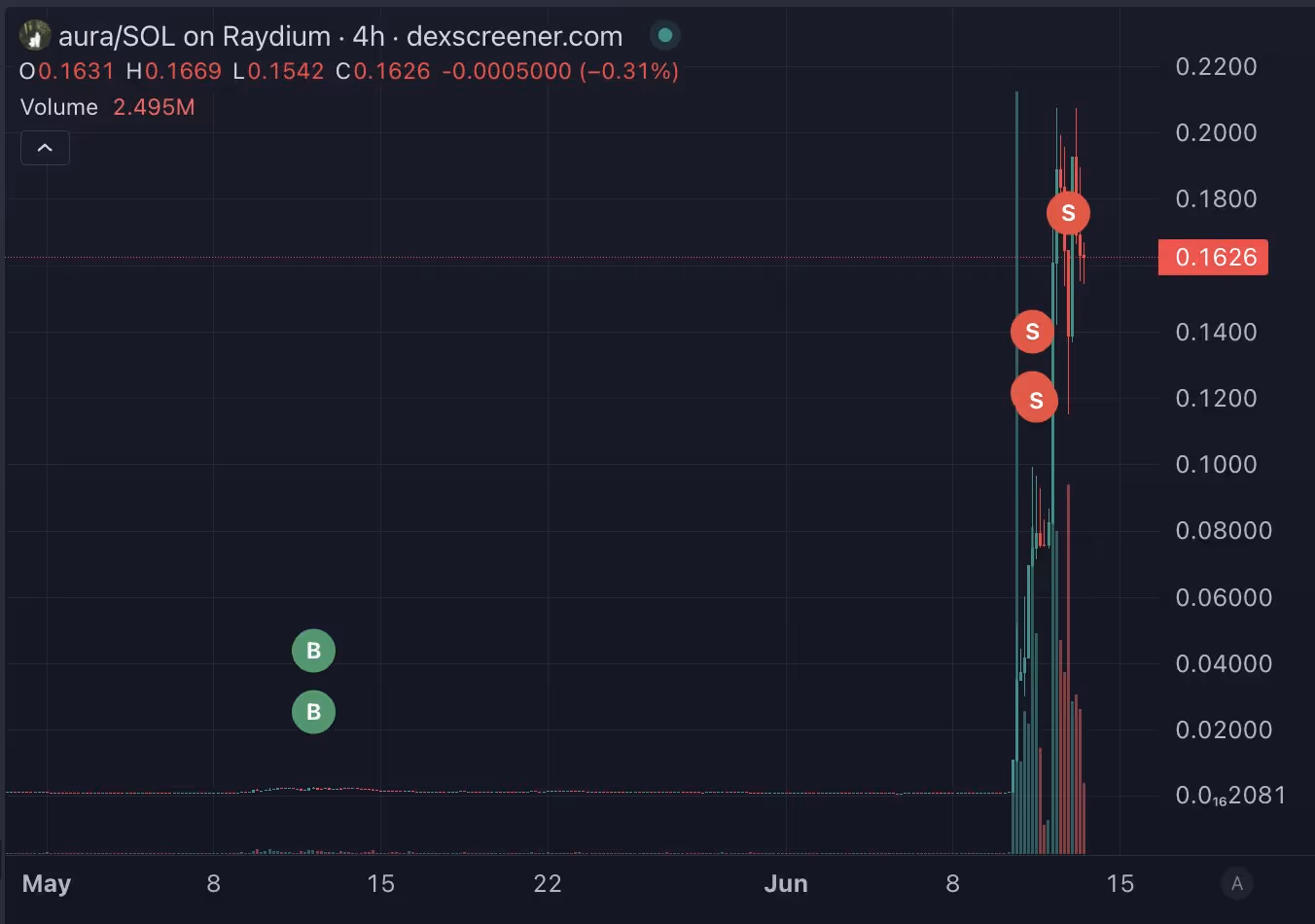The width and height of the screenshot is (1315, 924).
Task: Click the aura token logo icon
Action: click(x=33, y=35)
